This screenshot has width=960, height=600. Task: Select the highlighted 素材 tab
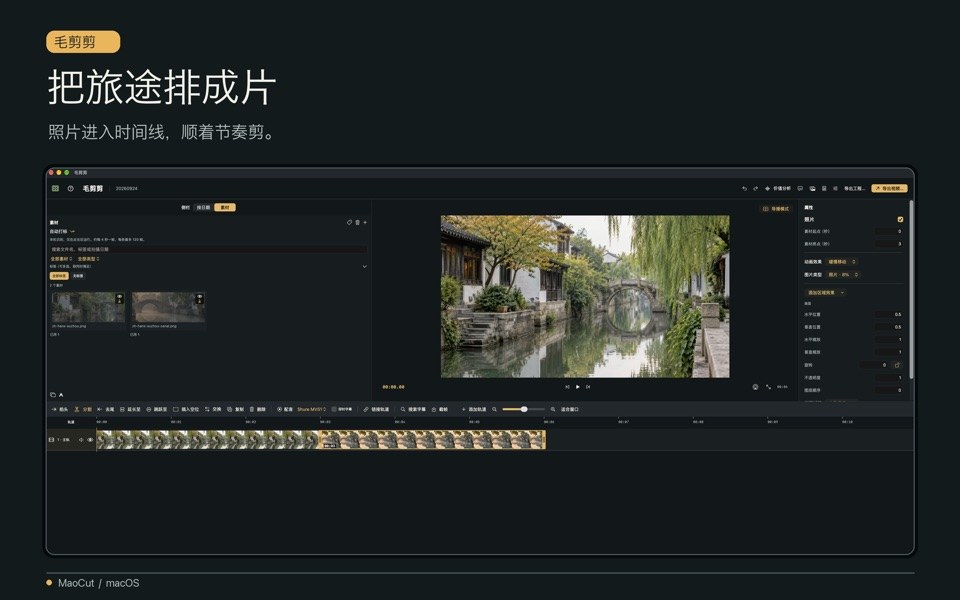[225, 208]
